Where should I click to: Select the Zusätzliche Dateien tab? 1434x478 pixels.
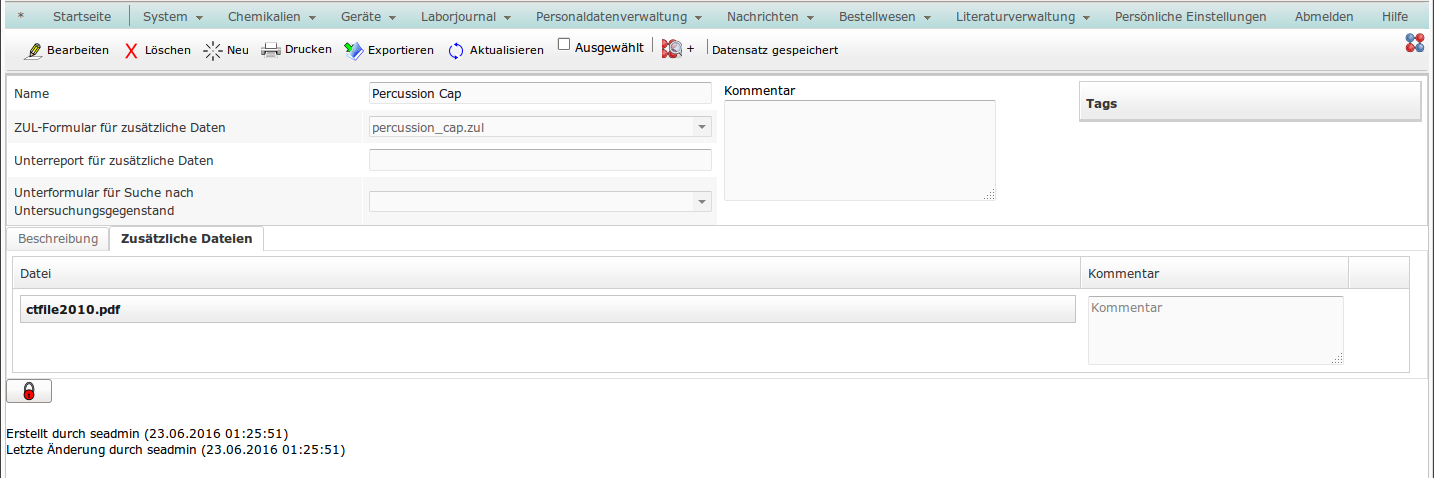(186, 239)
